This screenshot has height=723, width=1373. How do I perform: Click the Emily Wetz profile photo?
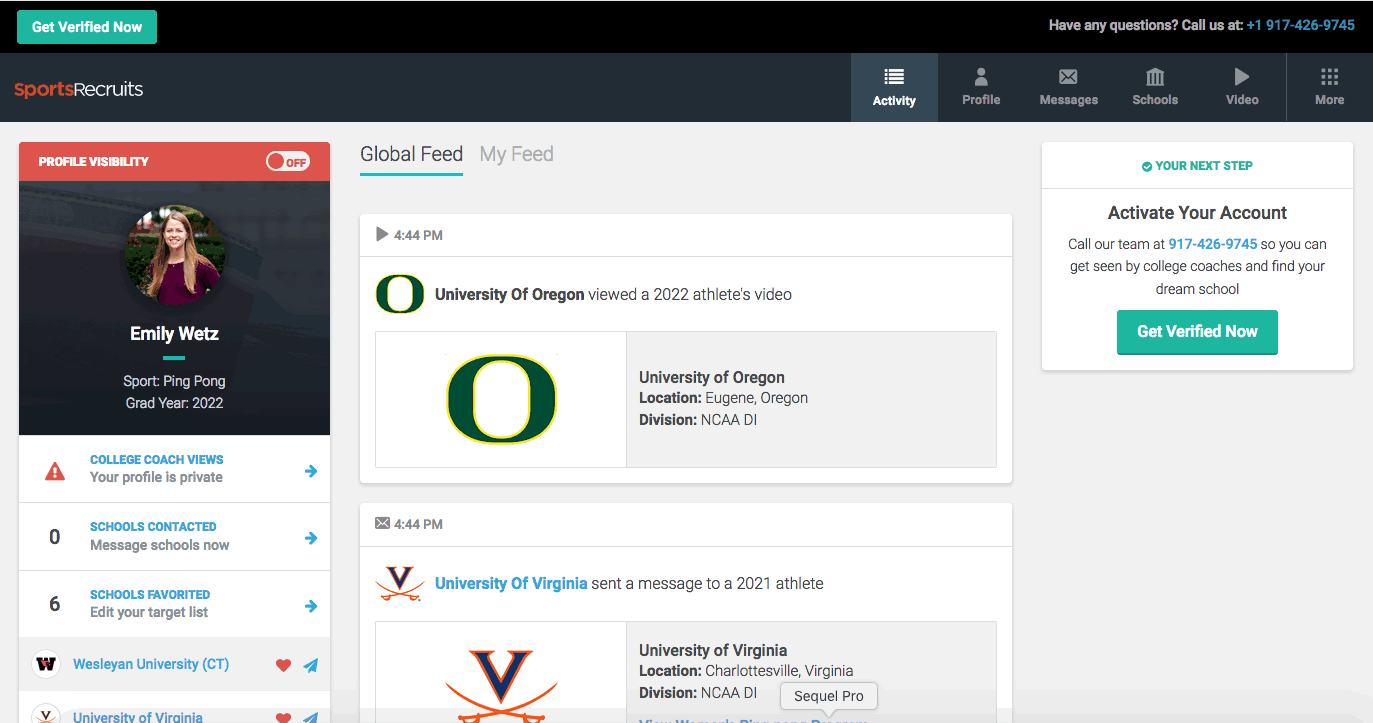click(x=174, y=256)
